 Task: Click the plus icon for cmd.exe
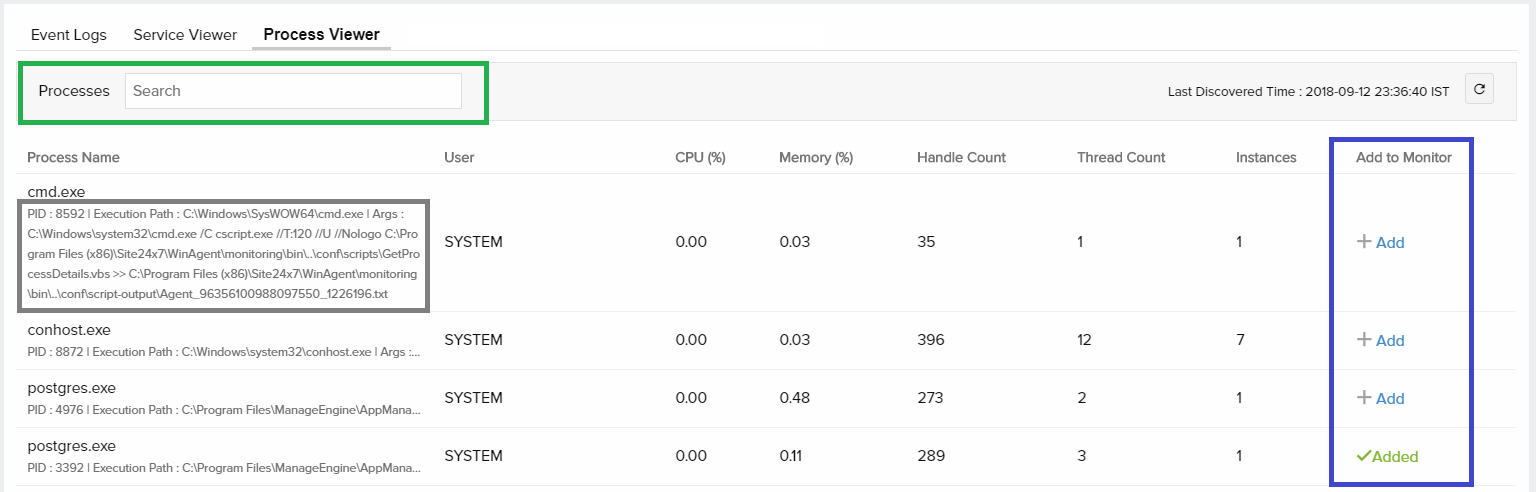pos(1363,241)
